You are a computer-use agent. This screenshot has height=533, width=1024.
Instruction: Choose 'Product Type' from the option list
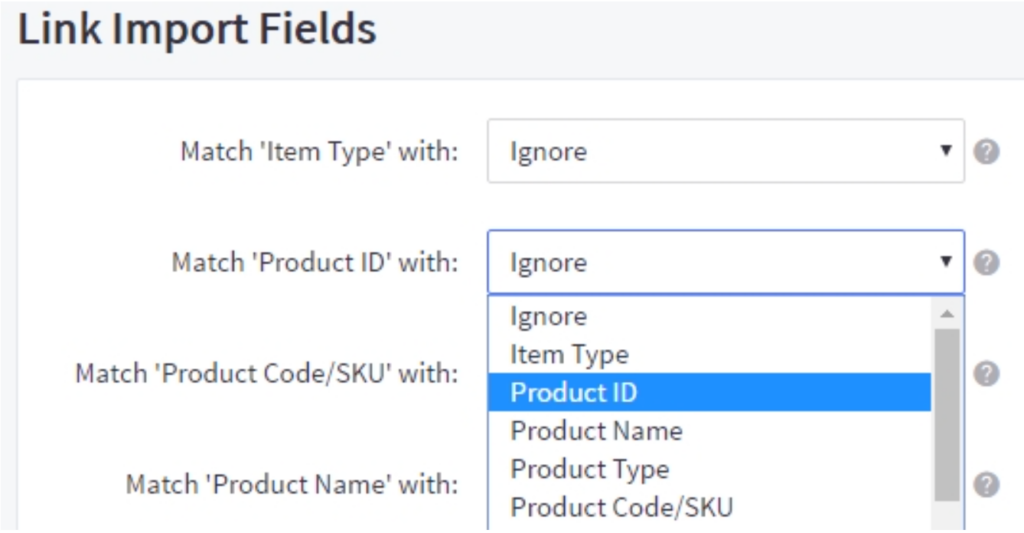[x=589, y=469]
